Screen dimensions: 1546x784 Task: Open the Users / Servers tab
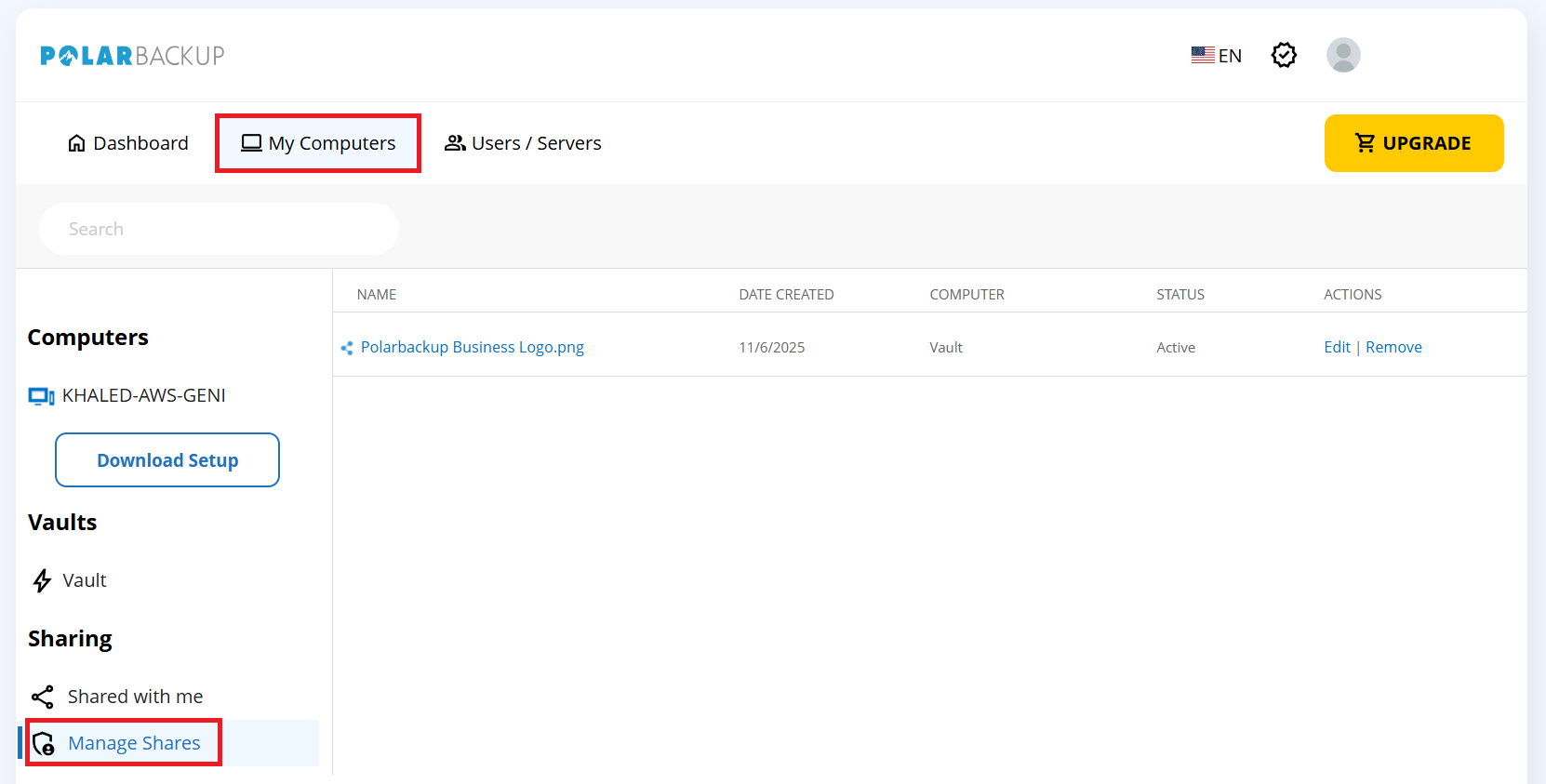(523, 143)
